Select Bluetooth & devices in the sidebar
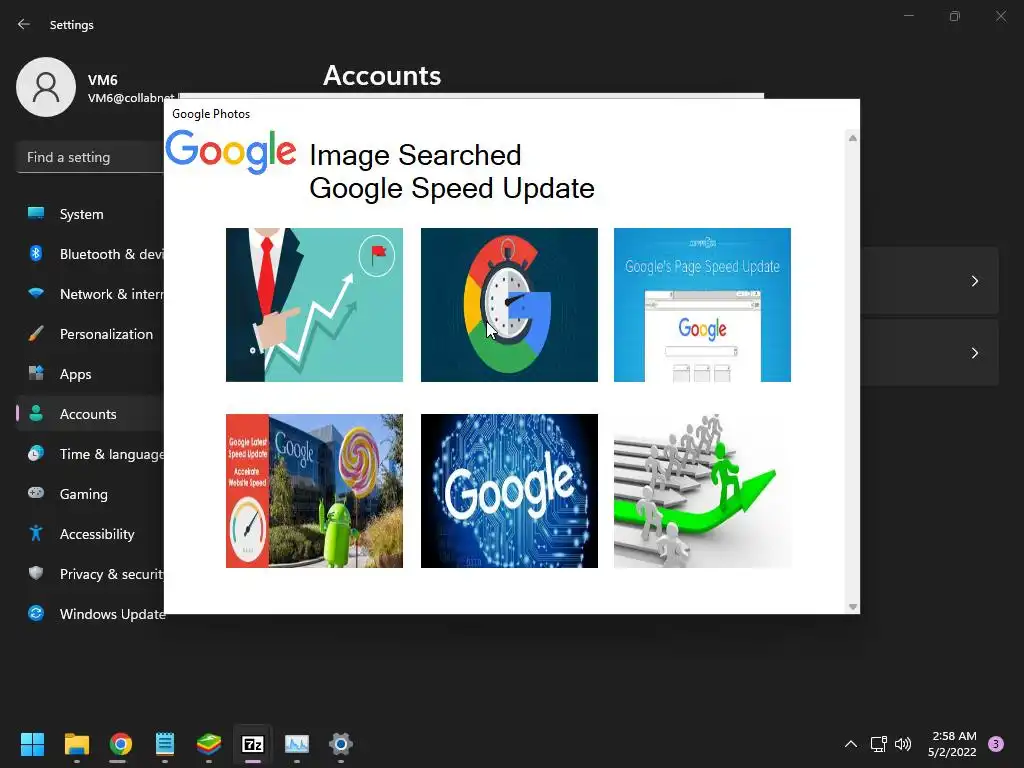 pyautogui.click(x=90, y=254)
